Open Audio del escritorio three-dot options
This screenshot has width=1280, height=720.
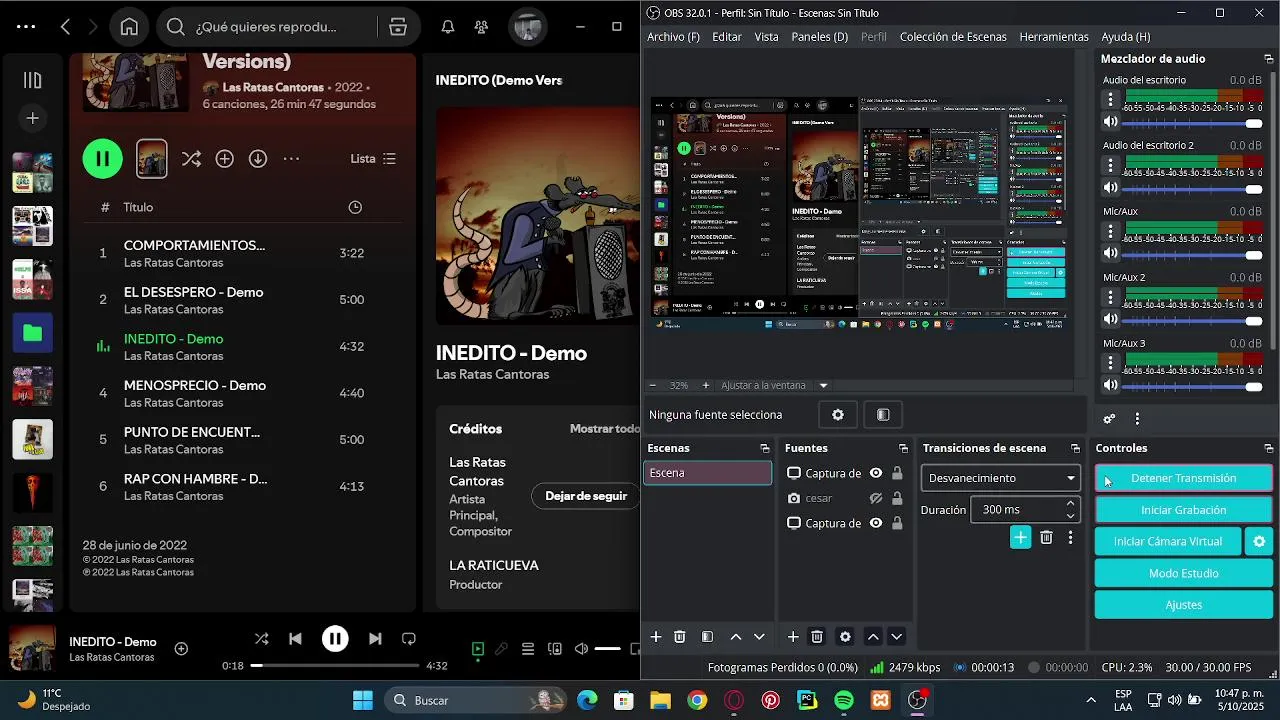(1110, 99)
